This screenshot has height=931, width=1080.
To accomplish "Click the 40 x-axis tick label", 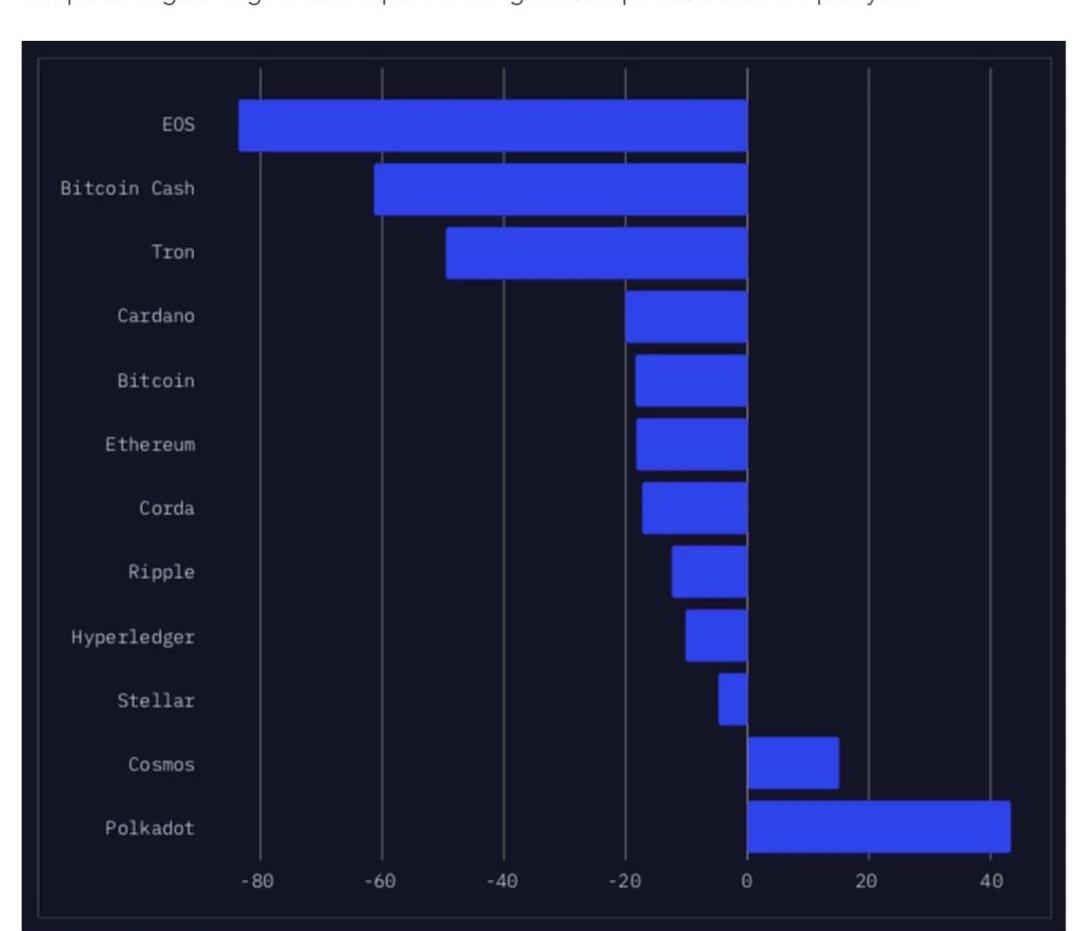I will click(x=991, y=881).
